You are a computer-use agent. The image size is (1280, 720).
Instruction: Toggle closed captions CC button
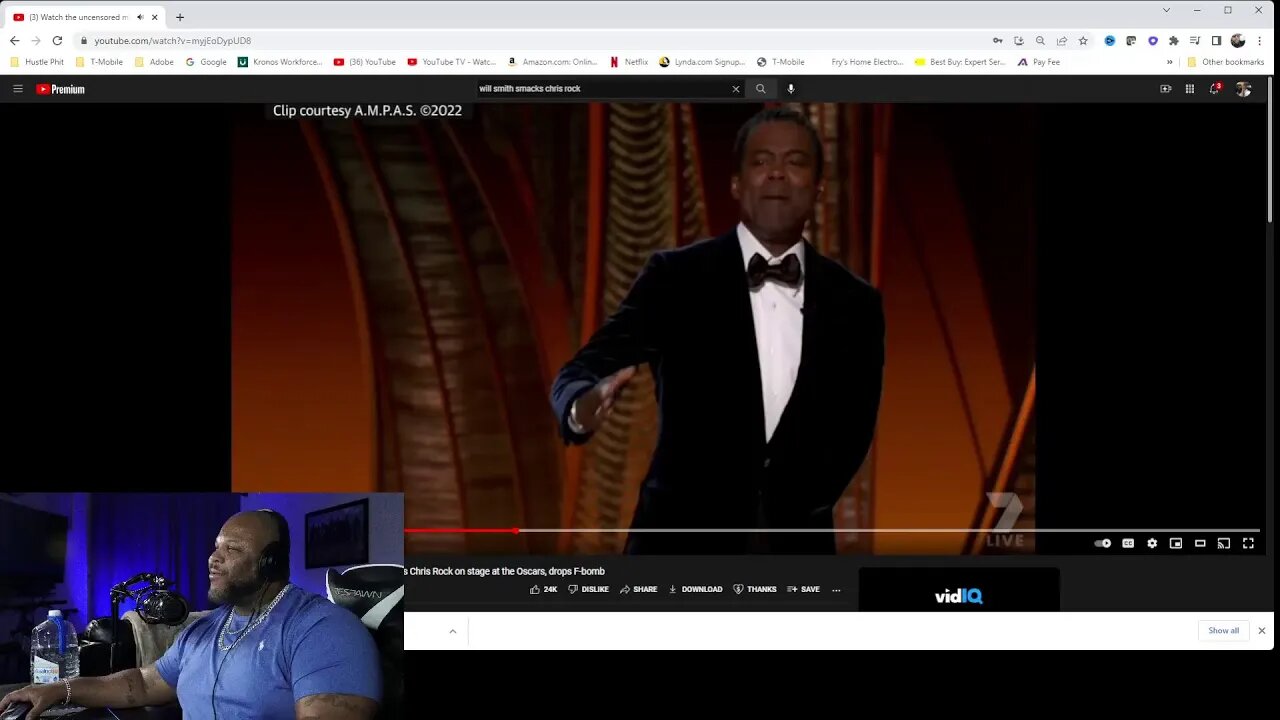click(x=1128, y=543)
